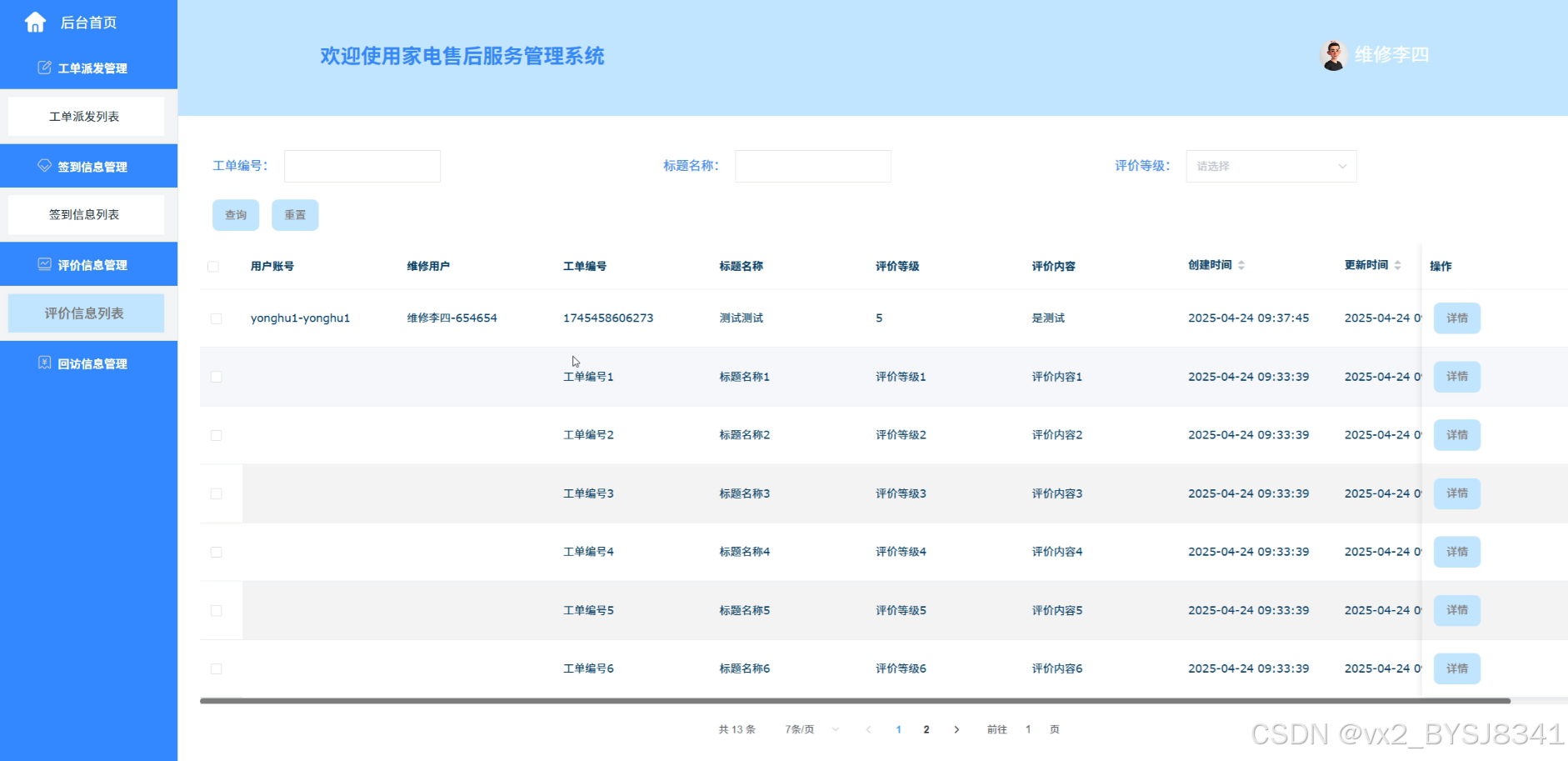
Task: Click the horizontal table scrollbar
Action: pos(855,701)
